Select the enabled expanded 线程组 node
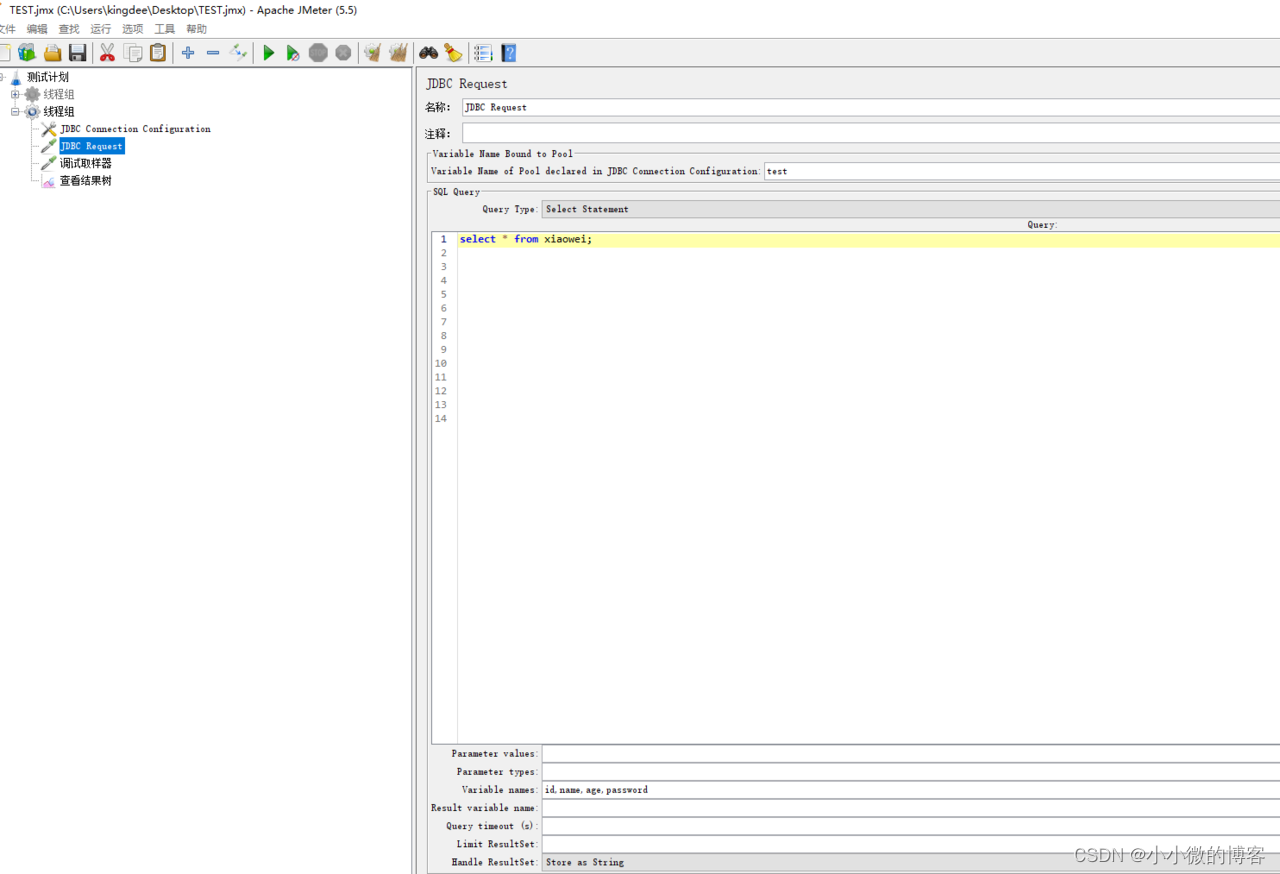 point(59,111)
